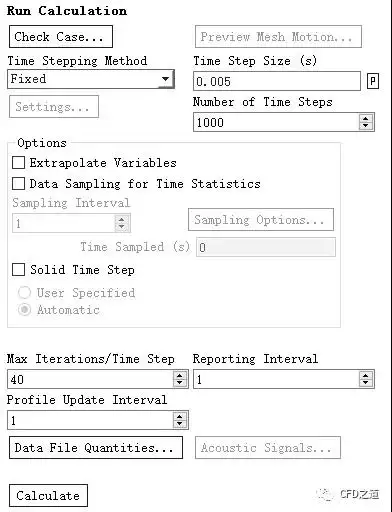Open the Time Stepping Method dropdown
This screenshot has width=392, height=512.
(x=91, y=79)
